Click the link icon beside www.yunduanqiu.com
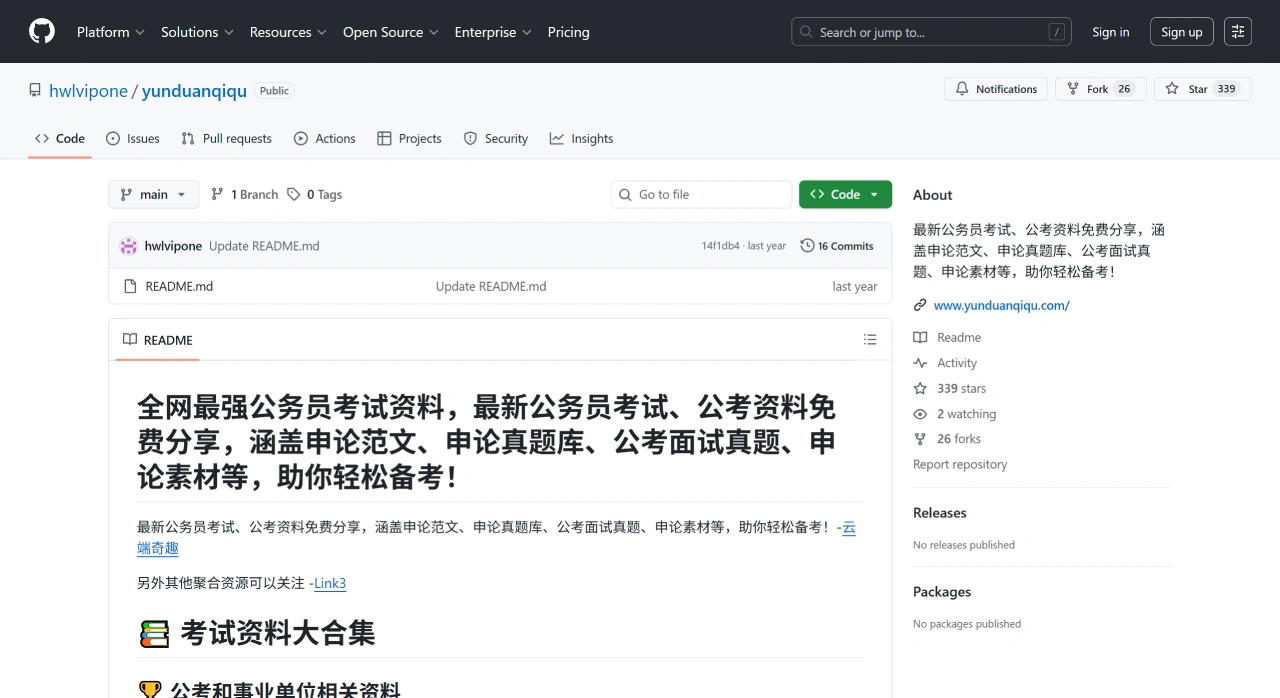The width and height of the screenshot is (1280, 698). 919,305
